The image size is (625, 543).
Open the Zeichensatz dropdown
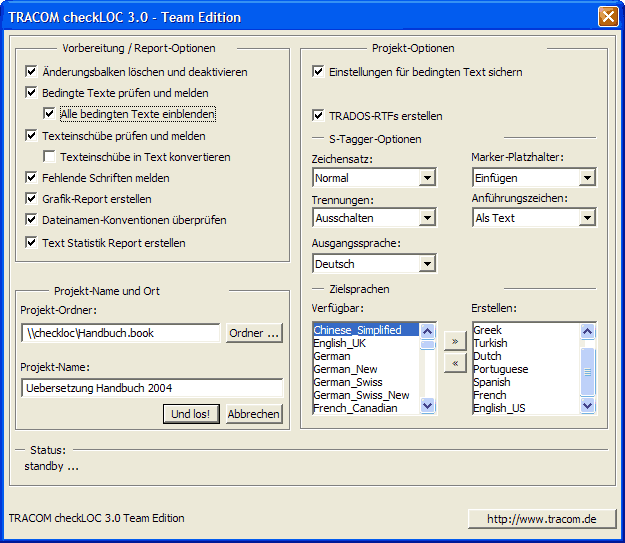(427, 178)
